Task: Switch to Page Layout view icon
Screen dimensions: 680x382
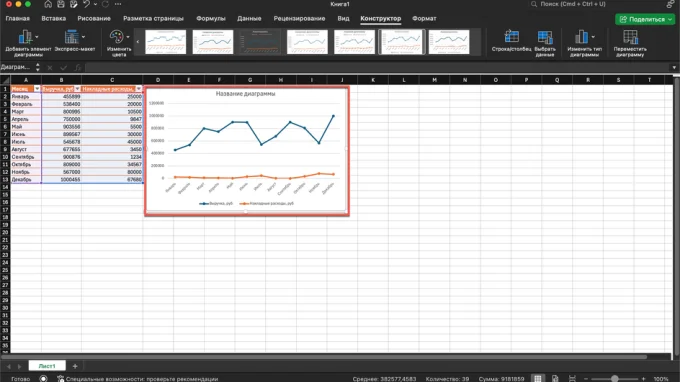Action: (x=555, y=379)
